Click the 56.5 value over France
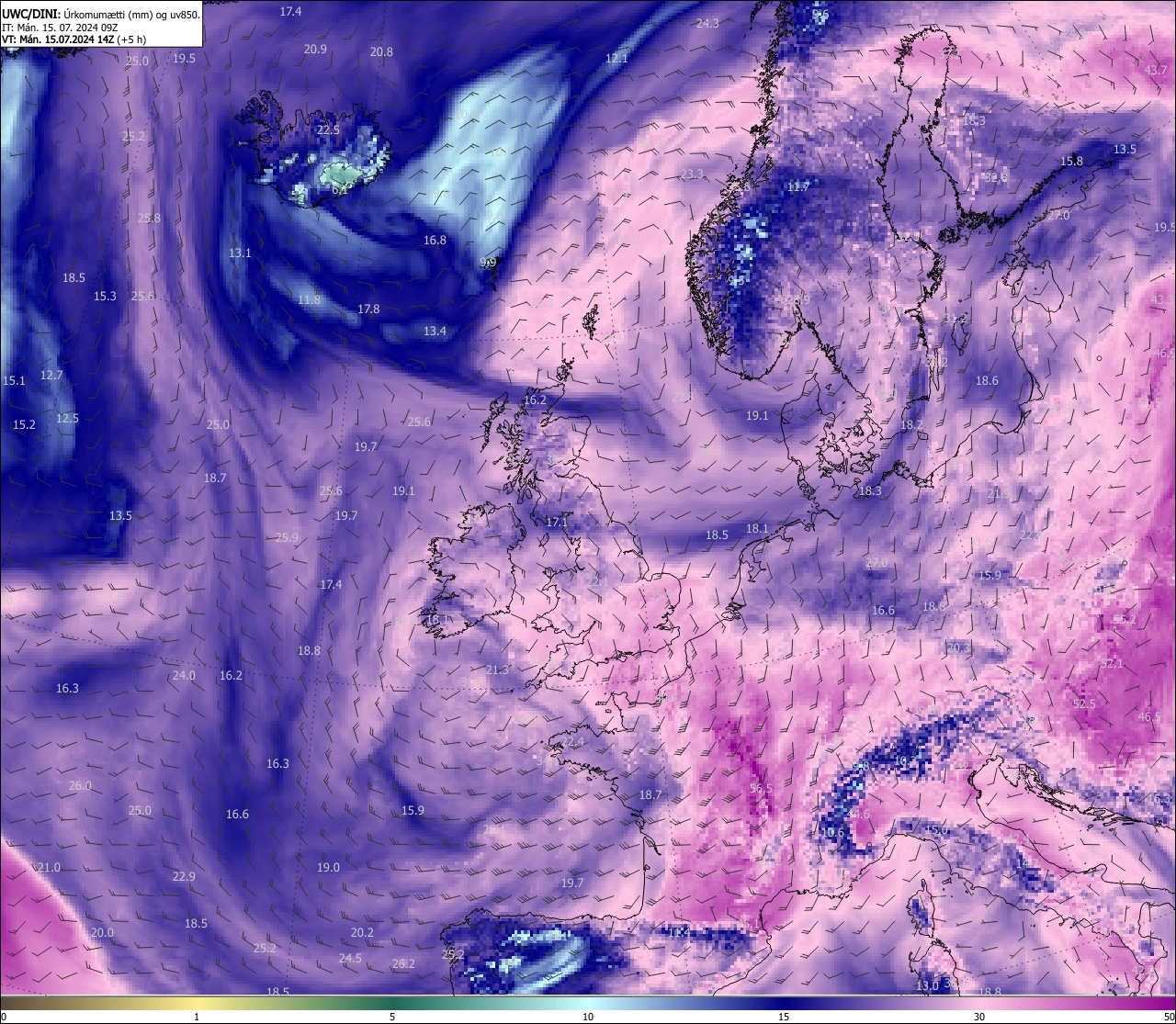Viewport: 1176px width, 1024px height. tap(761, 788)
